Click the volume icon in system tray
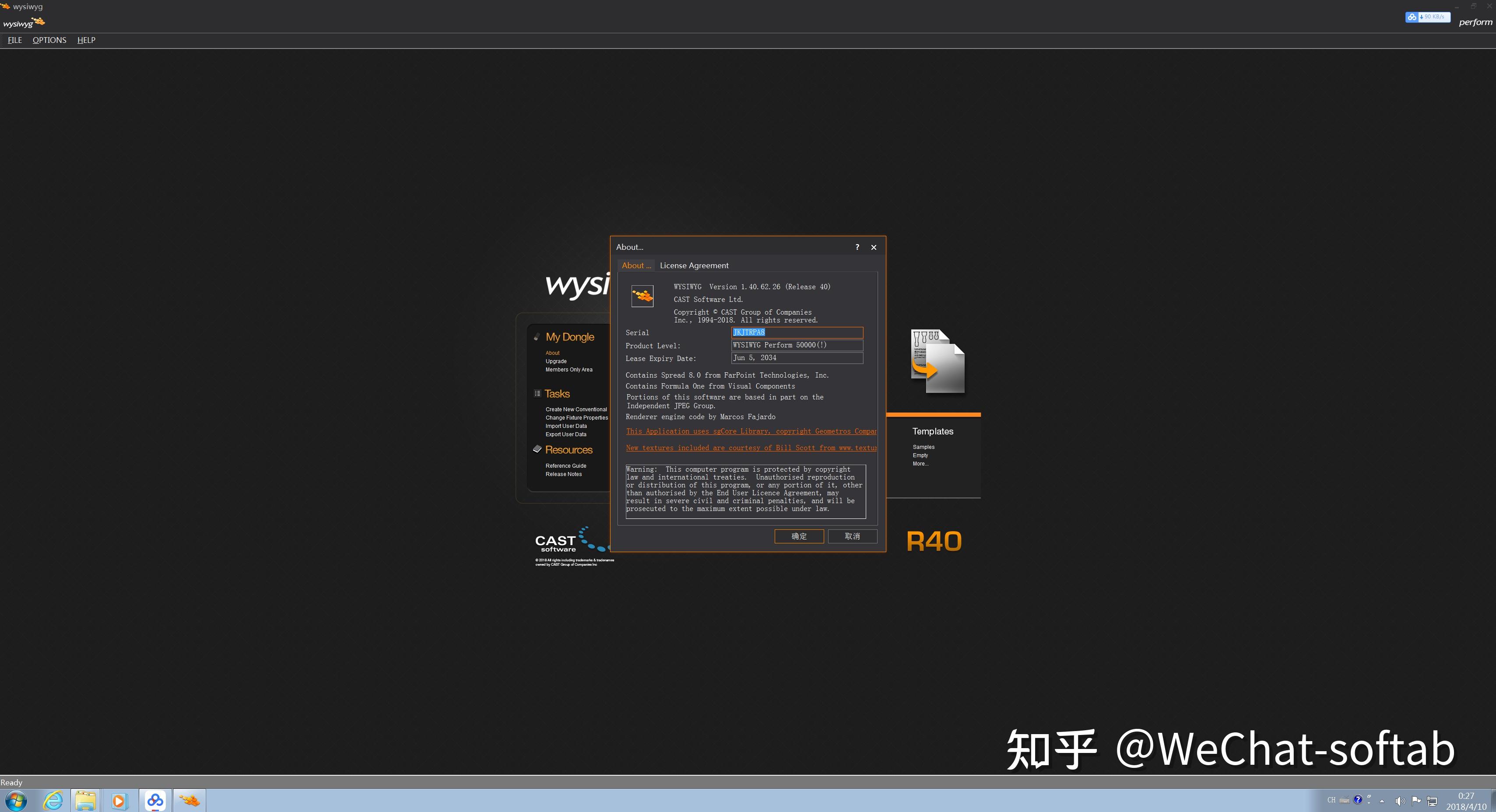 pyautogui.click(x=1400, y=800)
